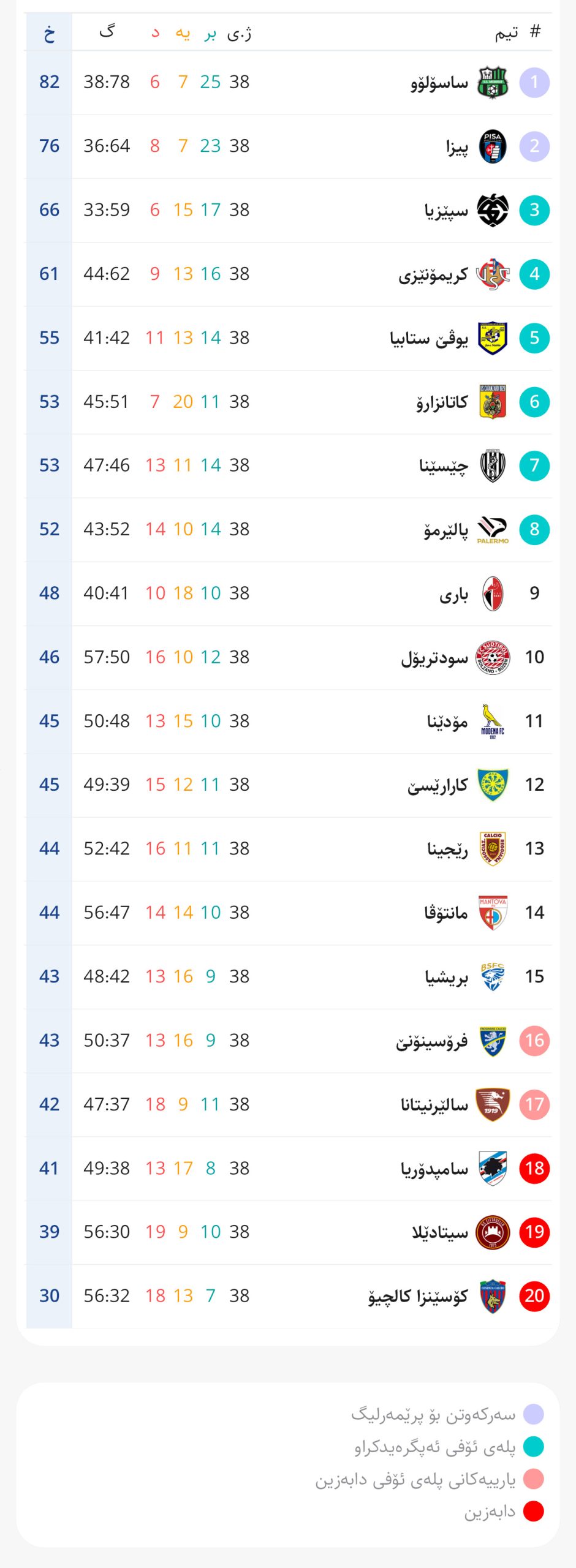Open team name کریمۆنێزی
The width and height of the screenshot is (576, 1568).
[x=433, y=275]
